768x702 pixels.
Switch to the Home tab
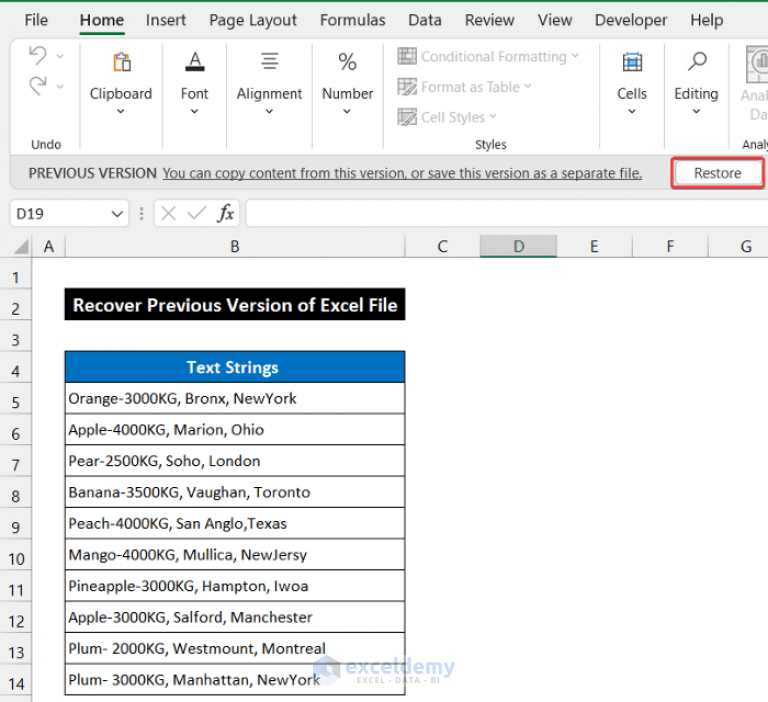click(x=102, y=20)
